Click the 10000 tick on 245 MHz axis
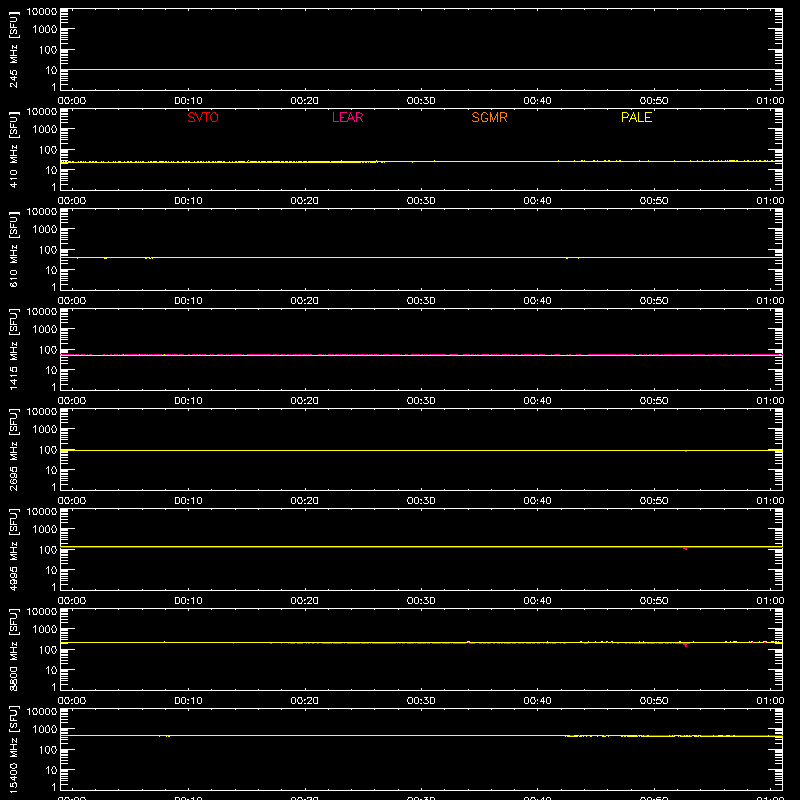This screenshot has height=800, width=800. click(x=42, y=12)
